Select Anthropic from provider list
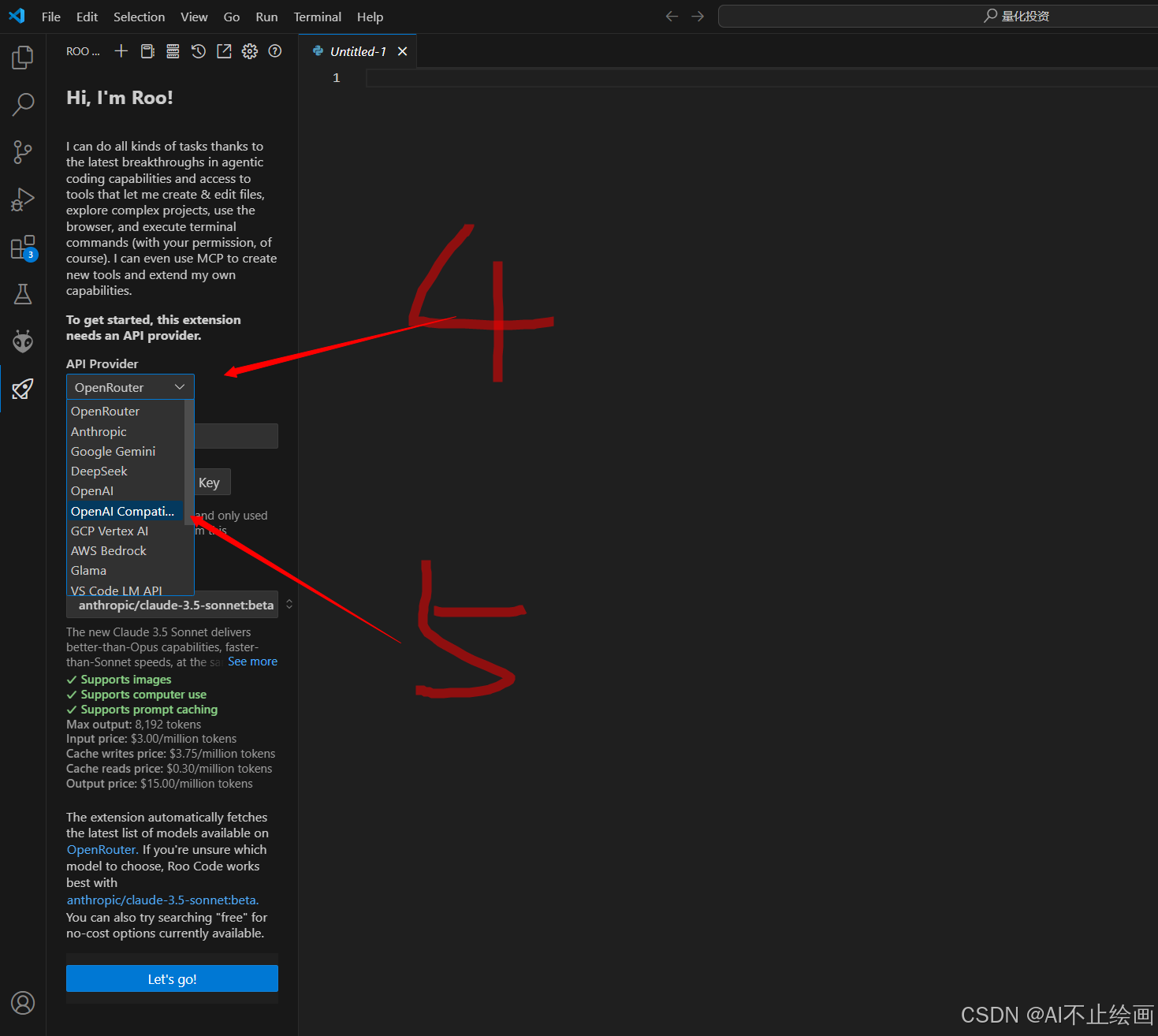The image size is (1158, 1036). coord(126,432)
